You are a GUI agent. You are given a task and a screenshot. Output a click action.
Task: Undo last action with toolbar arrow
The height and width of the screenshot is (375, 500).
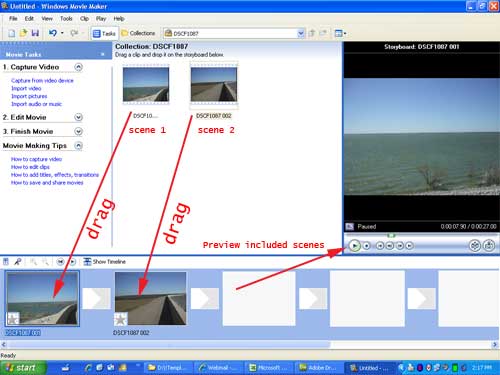tap(53, 33)
